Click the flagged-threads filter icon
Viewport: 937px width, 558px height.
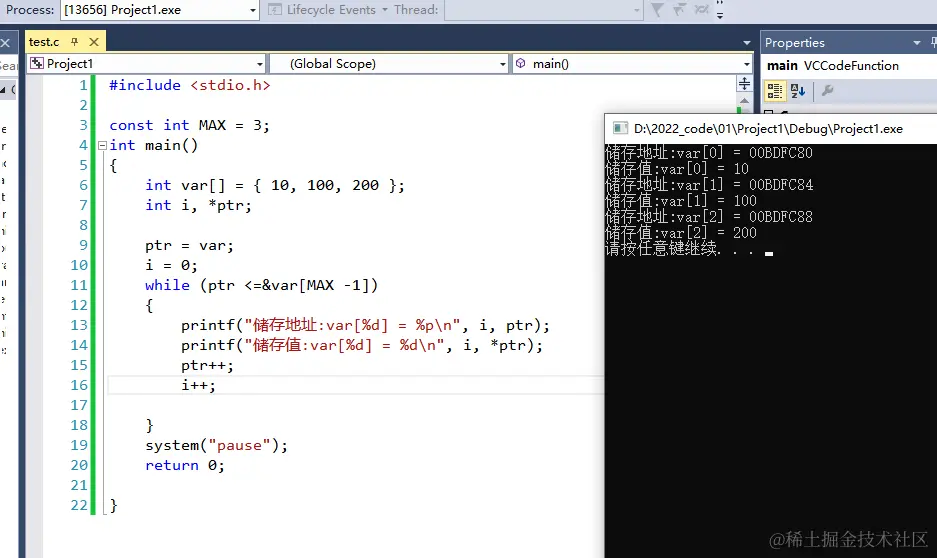(x=679, y=10)
